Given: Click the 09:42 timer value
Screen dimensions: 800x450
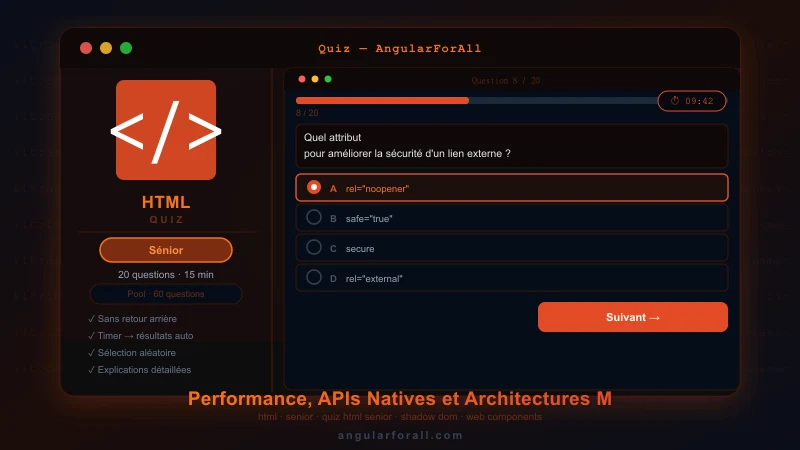Looking at the screenshot, I should coord(699,101).
